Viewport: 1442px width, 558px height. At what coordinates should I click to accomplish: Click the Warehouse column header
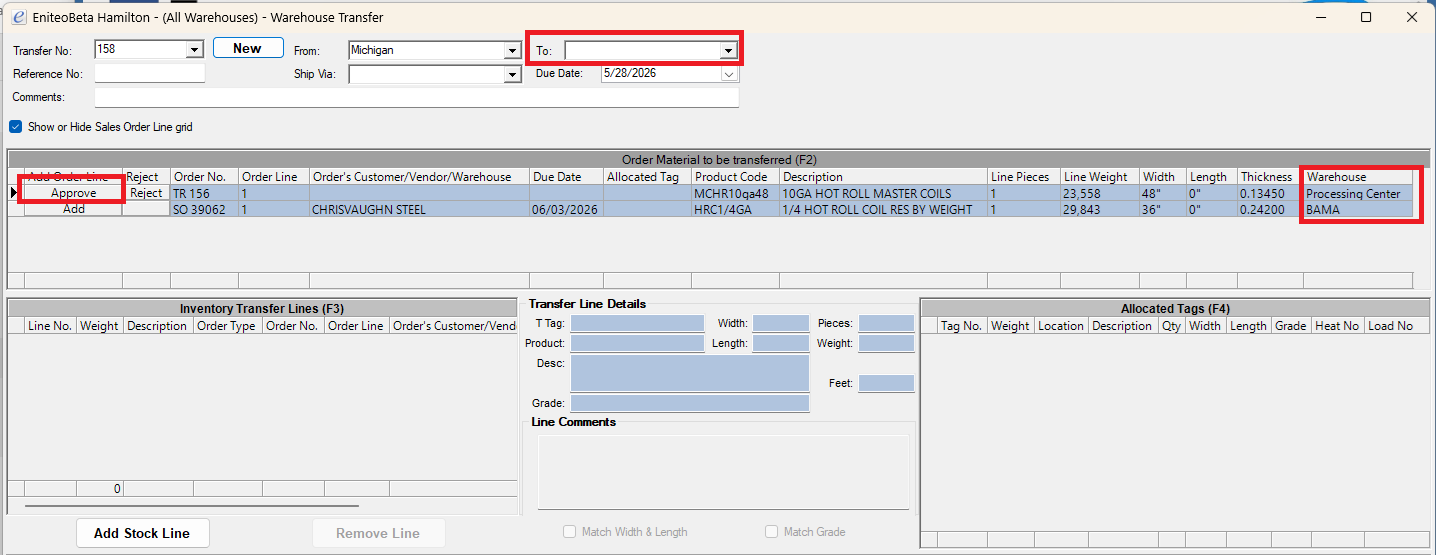pyautogui.click(x=1357, y=177)
